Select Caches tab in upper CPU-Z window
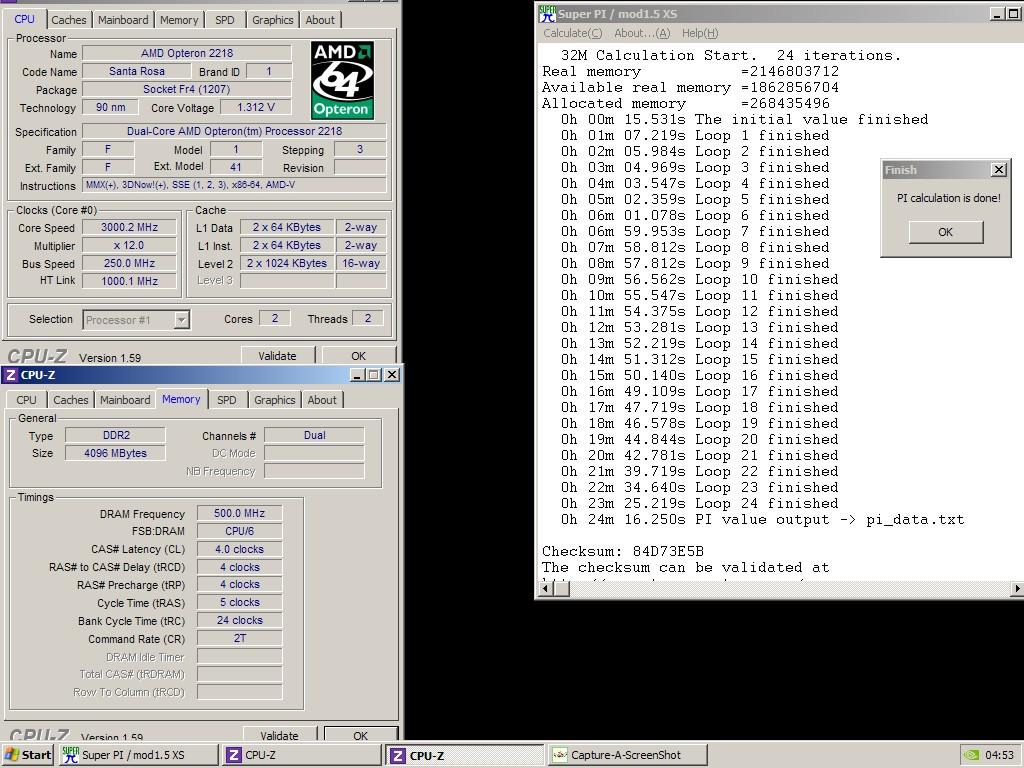This screenshot has width=1024, height=768. (x=69, y=20)
